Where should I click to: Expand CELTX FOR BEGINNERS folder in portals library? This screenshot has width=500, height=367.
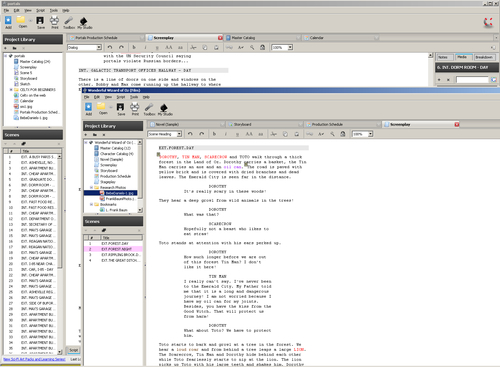11,90
